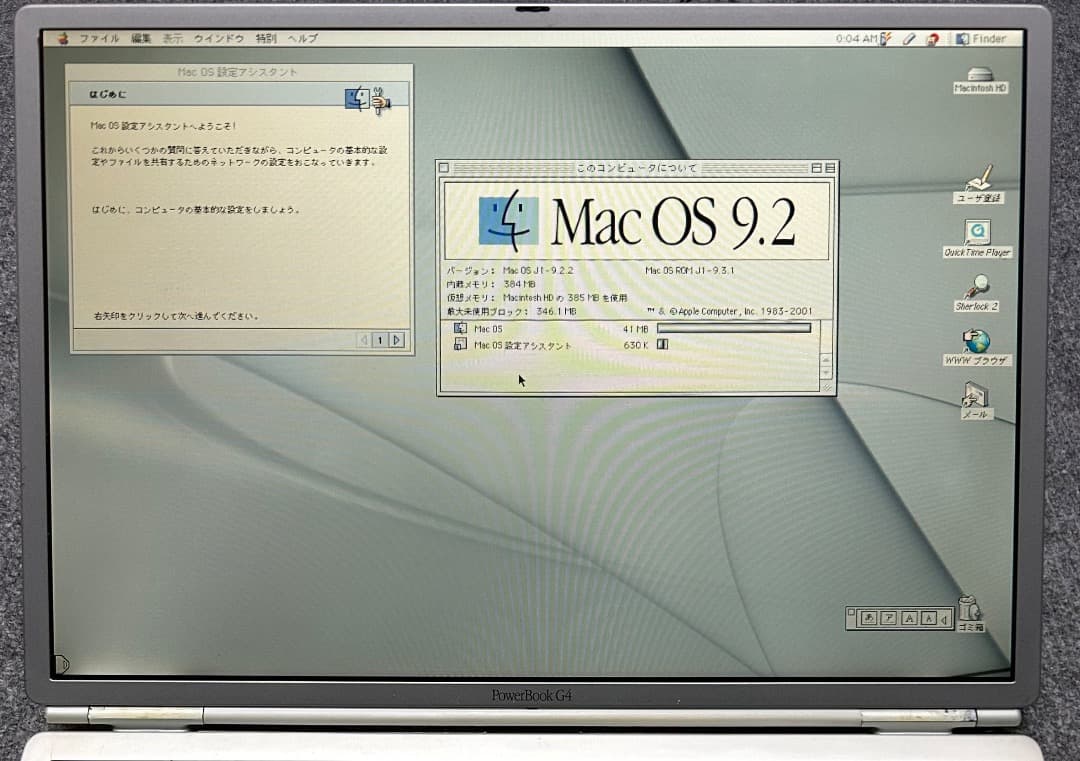Image resolution: width=1080 pixels, height=761 pixels.
Task: Collapse the Control Strip with its arrow
Action: (944, 618)
